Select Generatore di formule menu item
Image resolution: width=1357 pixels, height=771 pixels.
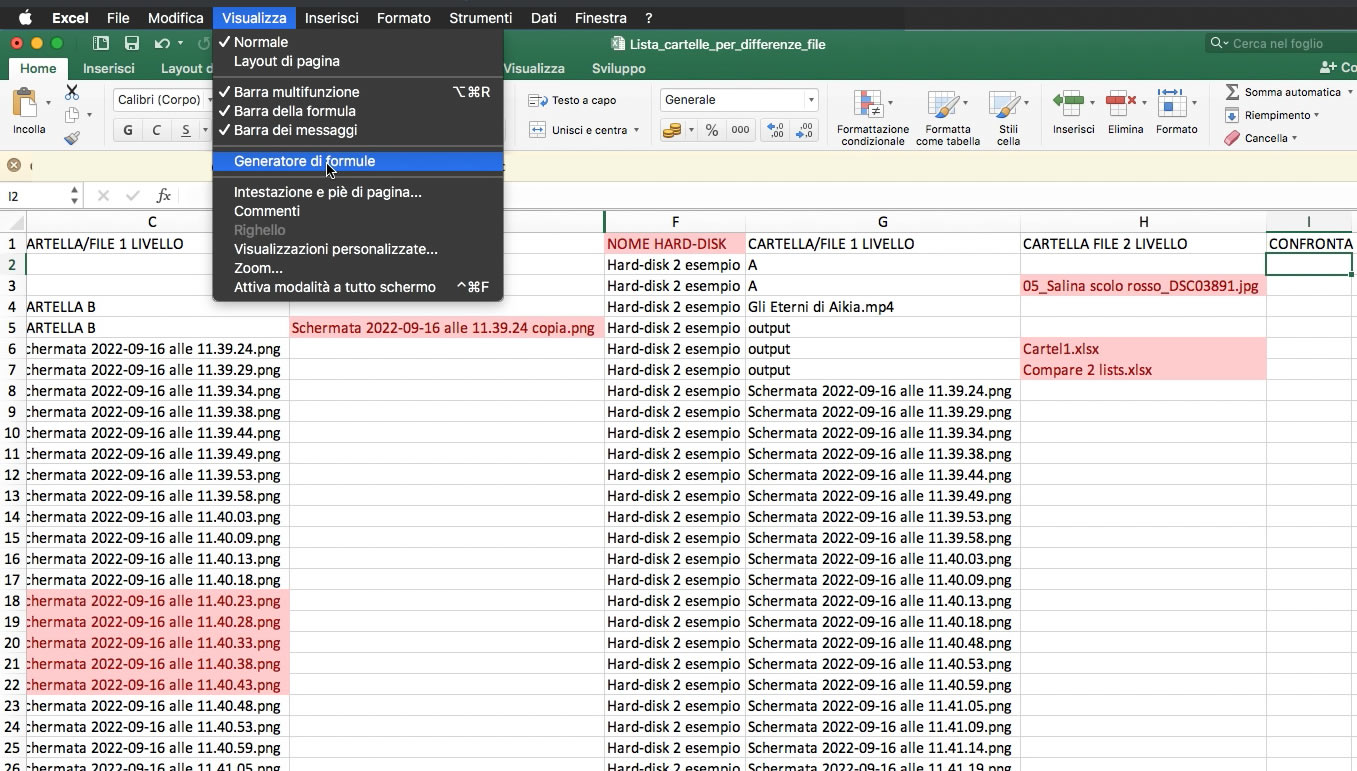coord(358,161)
